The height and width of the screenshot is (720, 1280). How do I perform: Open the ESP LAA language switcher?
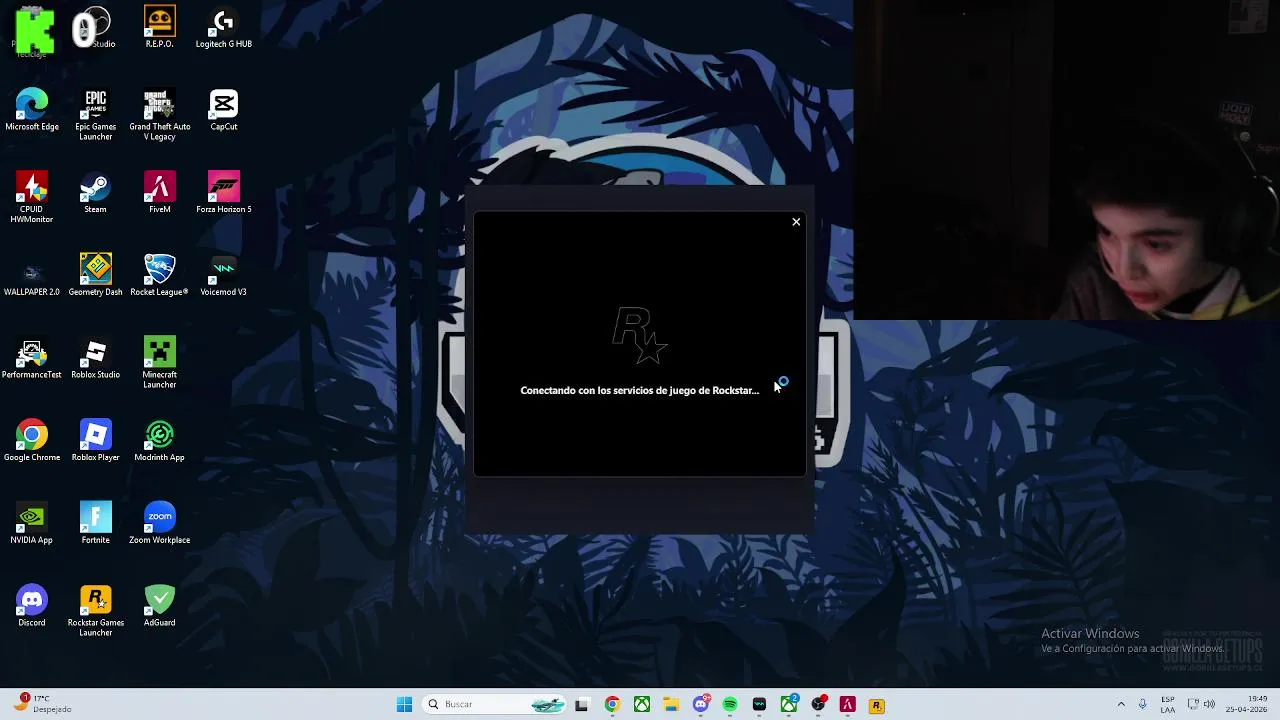tap(1168, 705)
